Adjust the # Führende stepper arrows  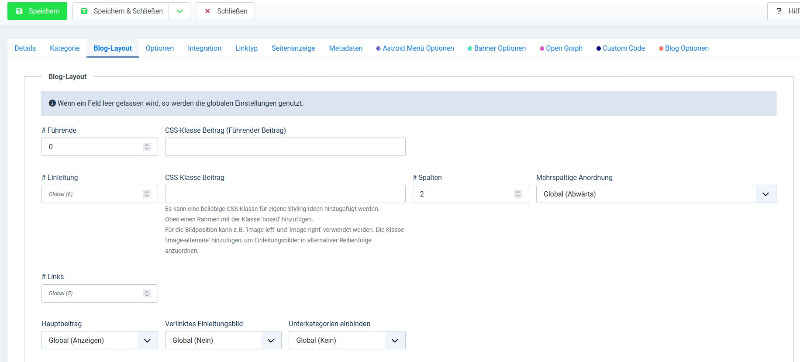pos(147,147)
